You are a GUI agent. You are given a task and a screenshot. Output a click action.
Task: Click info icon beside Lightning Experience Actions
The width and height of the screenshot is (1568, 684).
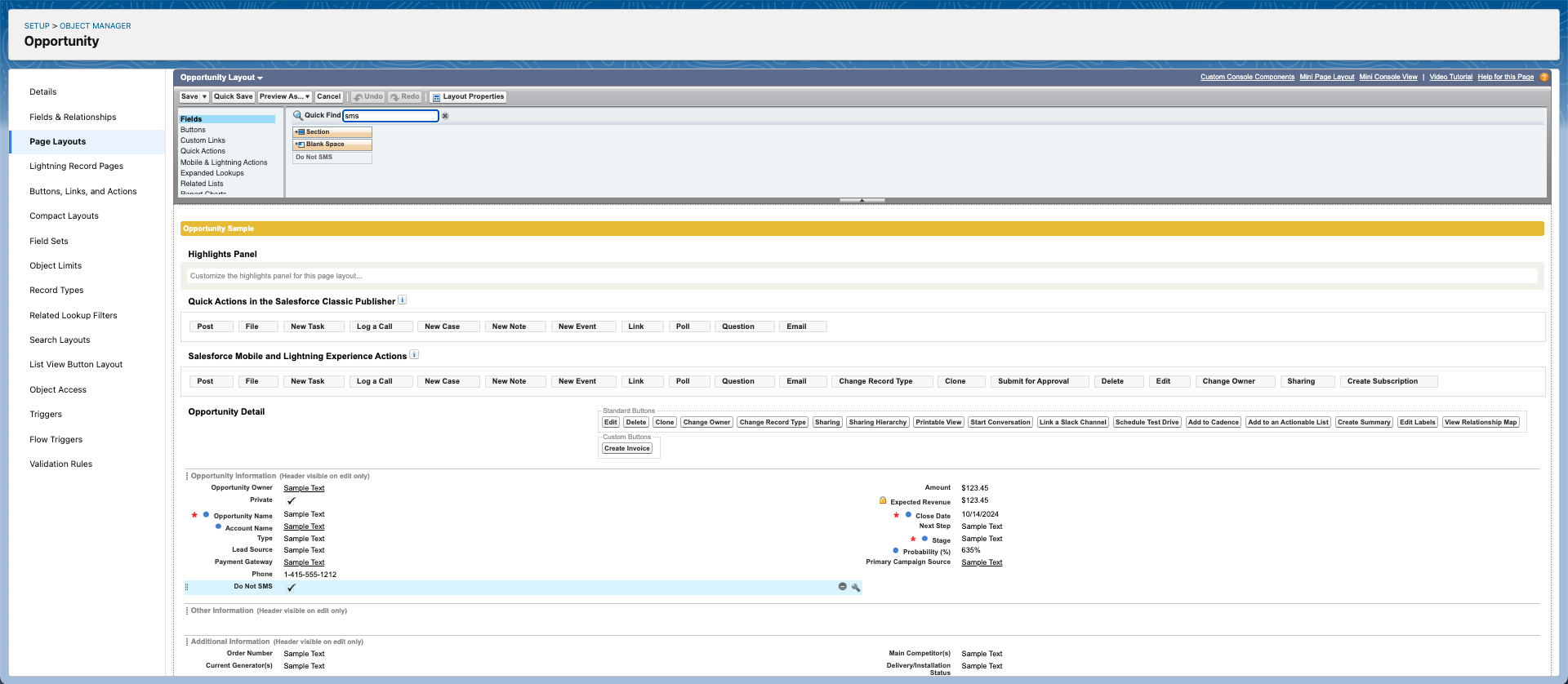tap(414, 355)
